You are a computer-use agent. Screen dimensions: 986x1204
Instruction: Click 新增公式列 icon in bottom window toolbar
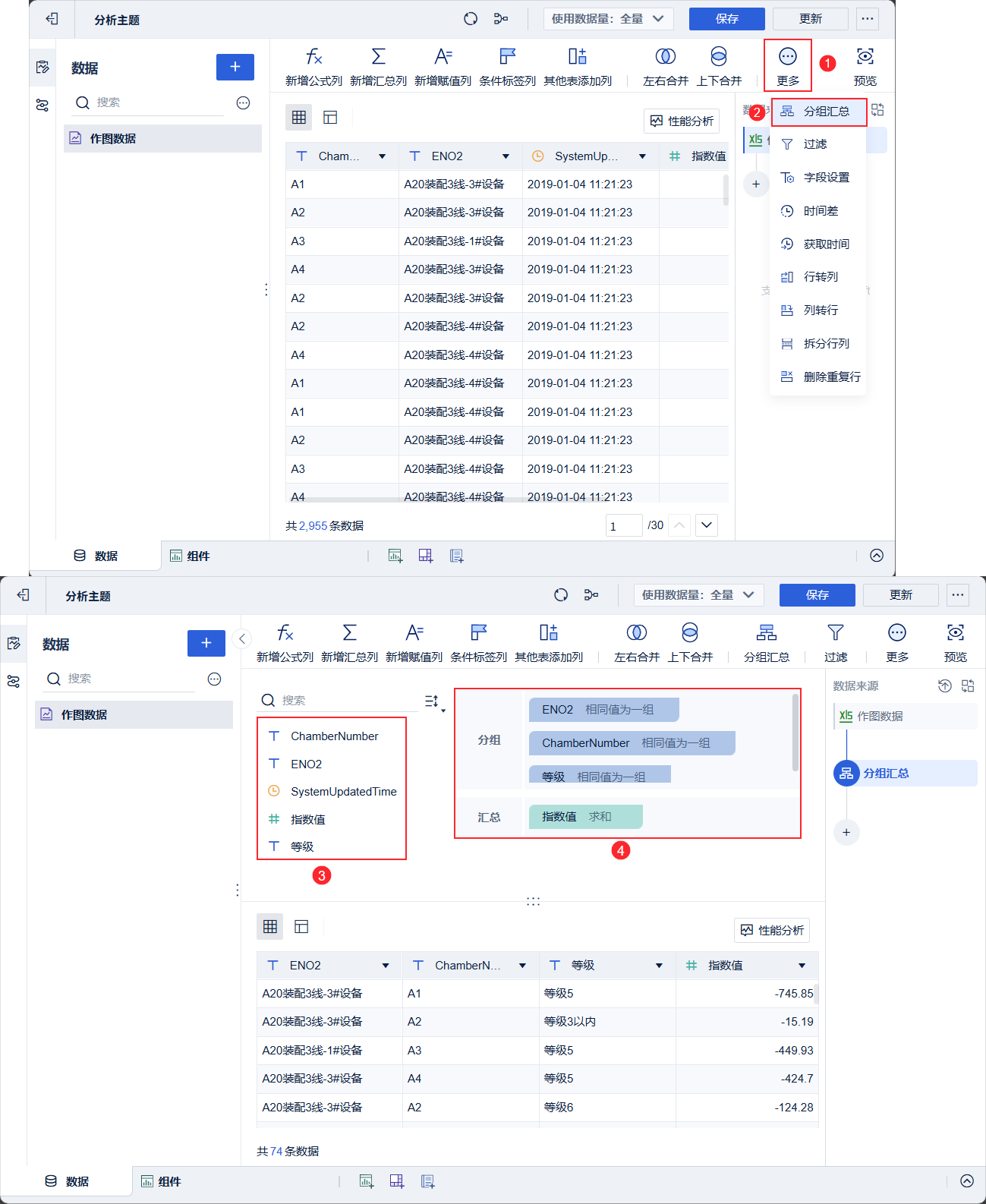(x=285, y=632)
